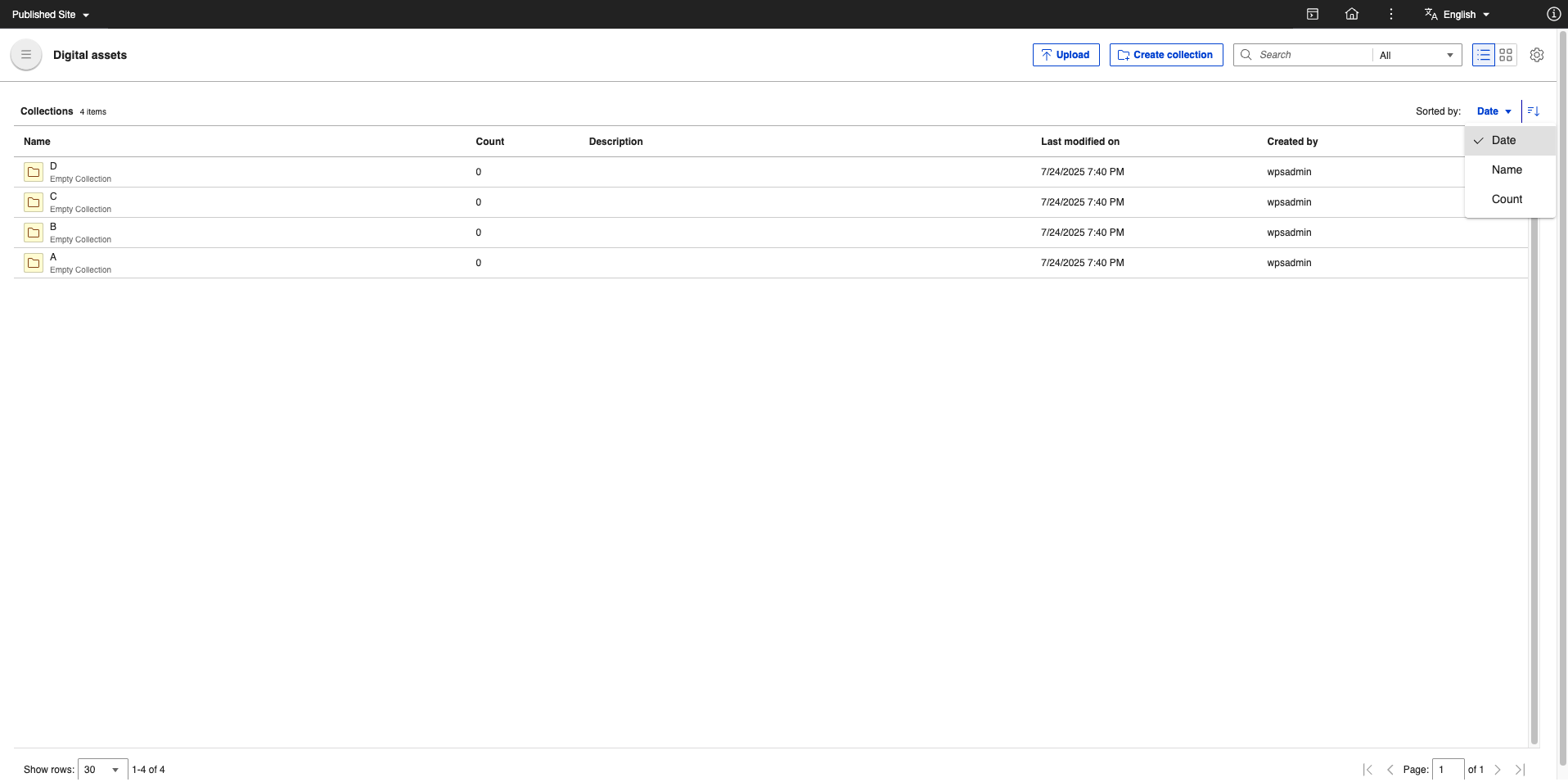Select Name in the sort menu

click(x=1506, y=170)
